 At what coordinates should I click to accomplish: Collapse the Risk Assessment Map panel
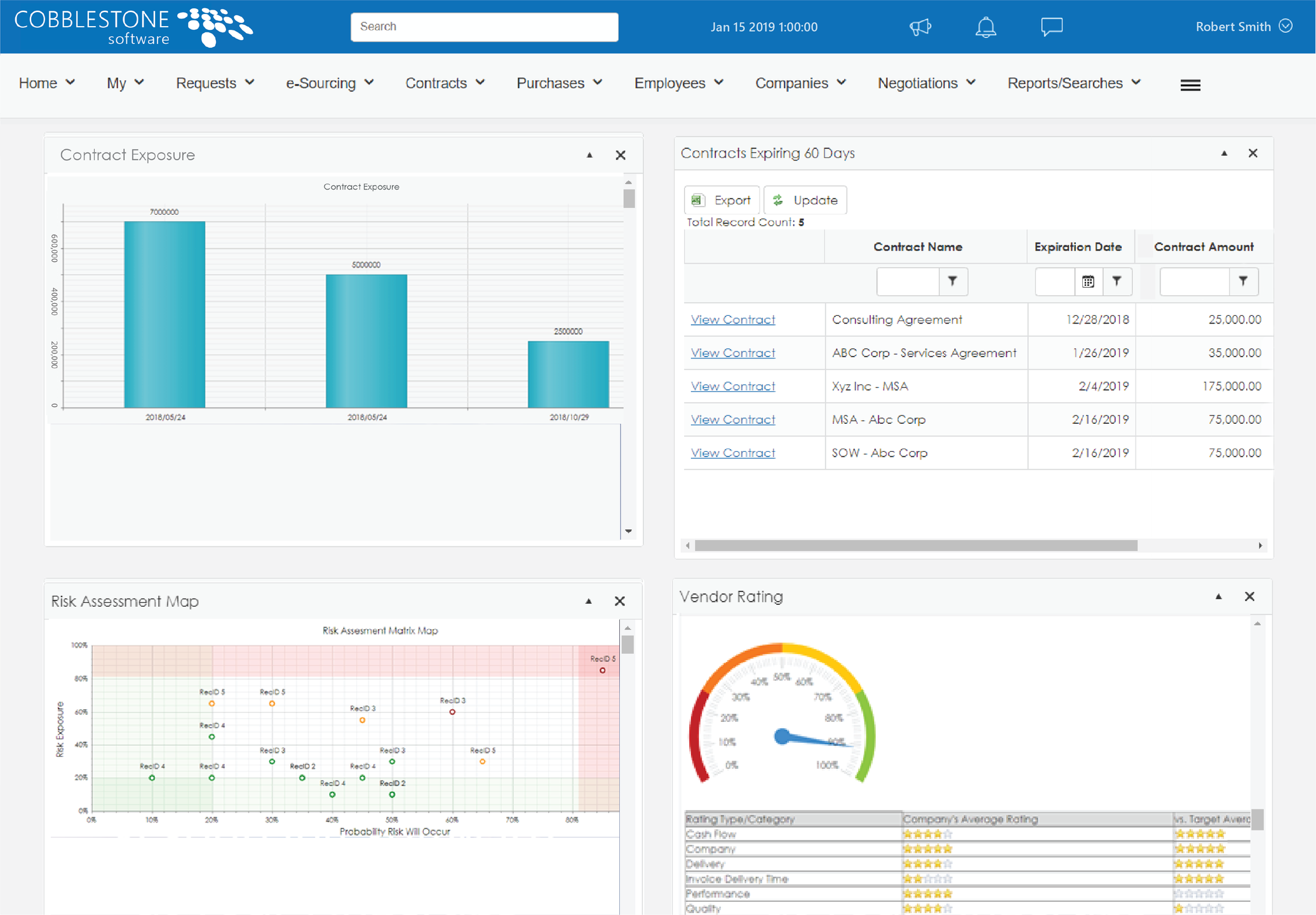589,601
